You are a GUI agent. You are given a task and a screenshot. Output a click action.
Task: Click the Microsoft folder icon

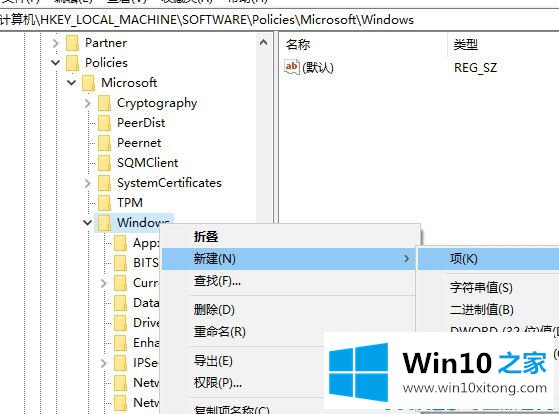(88, 83)
